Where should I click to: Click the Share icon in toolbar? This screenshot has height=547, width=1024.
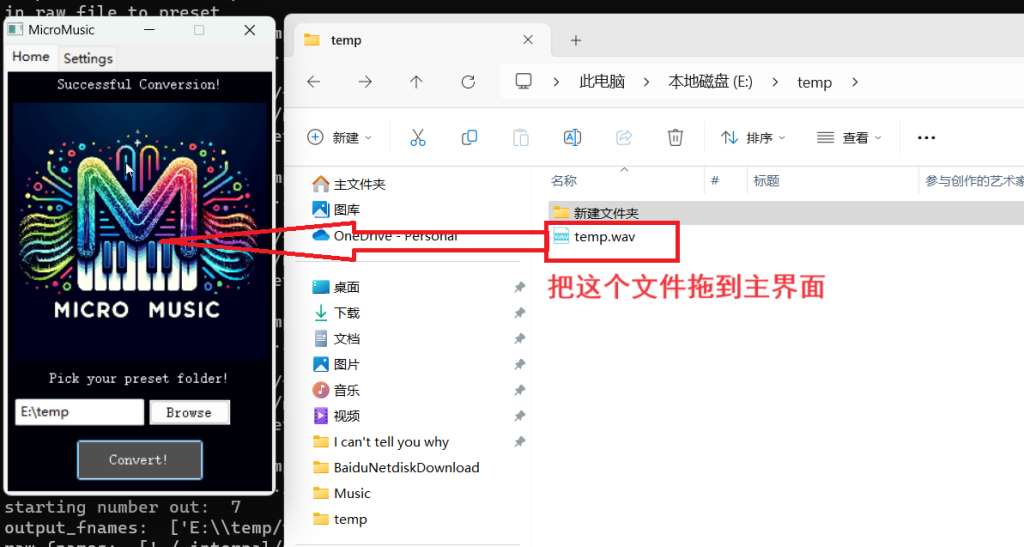(x=624, y=138)
